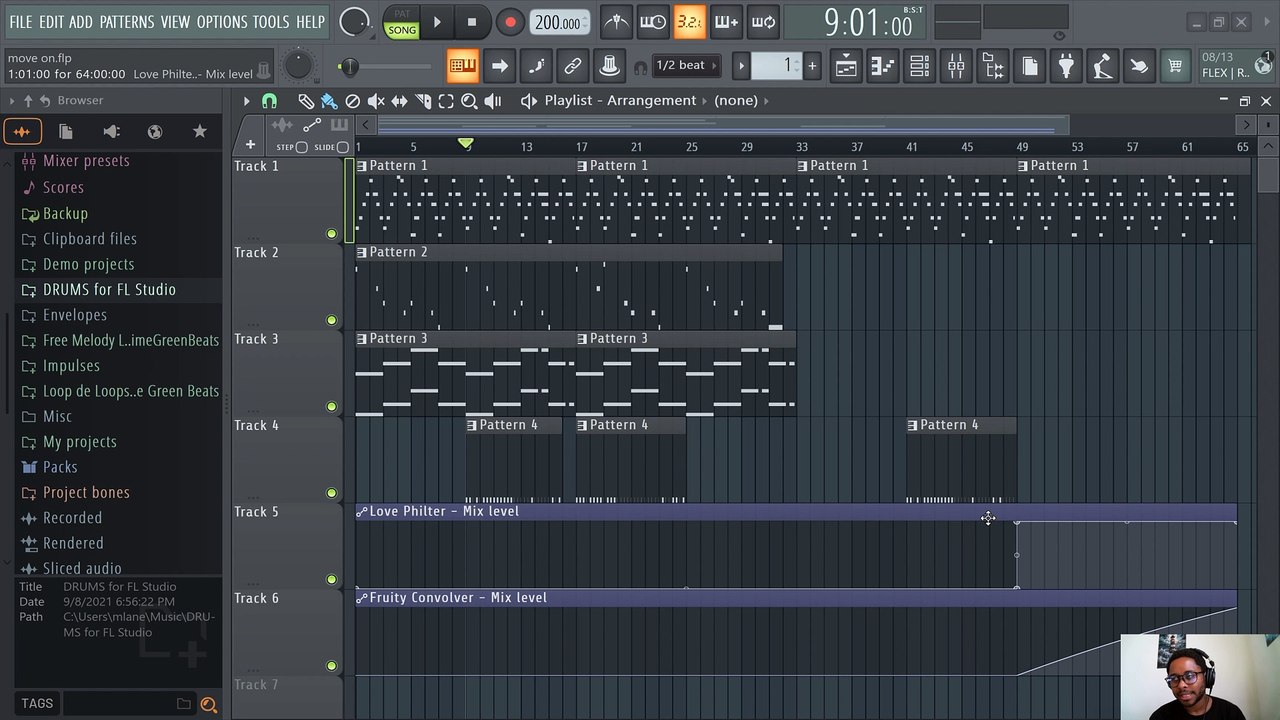Image resolution: width=1280 pixels, height=720 pixels.
Task: Open the FILE menu
Action: pos(21,22)
